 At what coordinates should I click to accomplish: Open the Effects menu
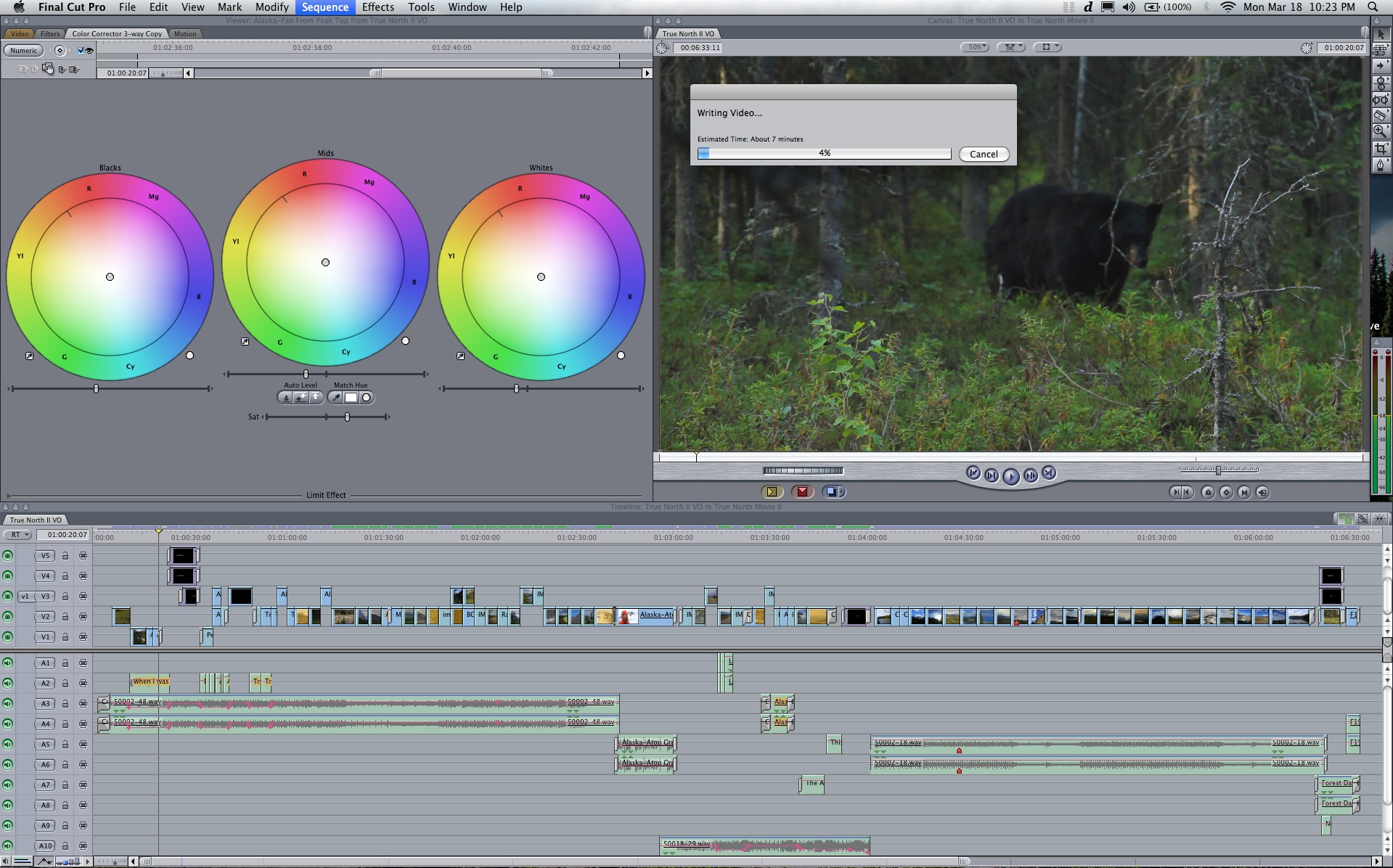[377, 7]
